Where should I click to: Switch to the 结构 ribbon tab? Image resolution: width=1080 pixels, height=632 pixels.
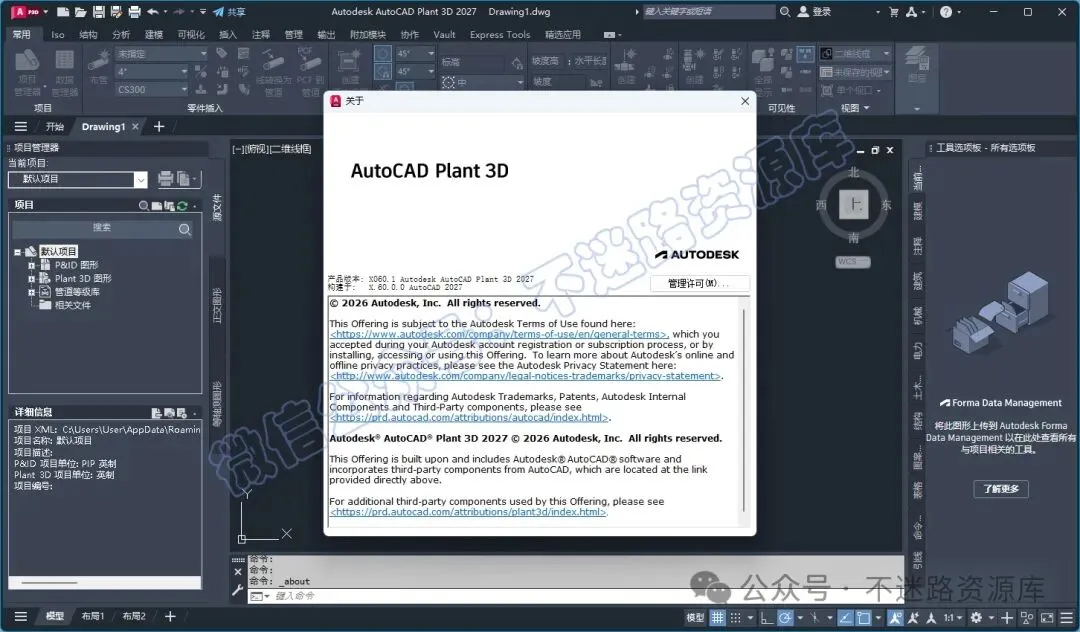[x=88, y=34]
